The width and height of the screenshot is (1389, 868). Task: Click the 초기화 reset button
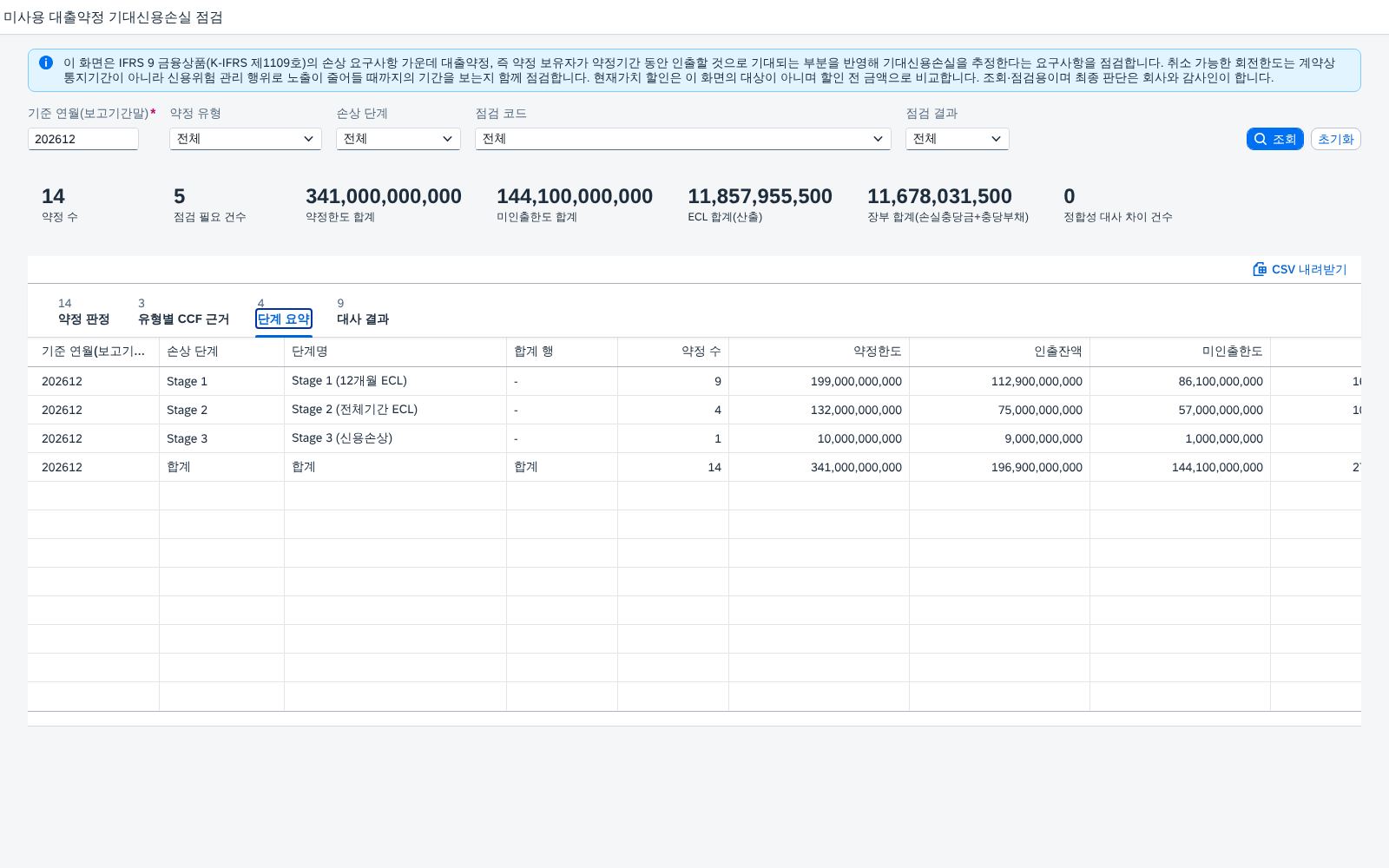(x=1335, y=139)
